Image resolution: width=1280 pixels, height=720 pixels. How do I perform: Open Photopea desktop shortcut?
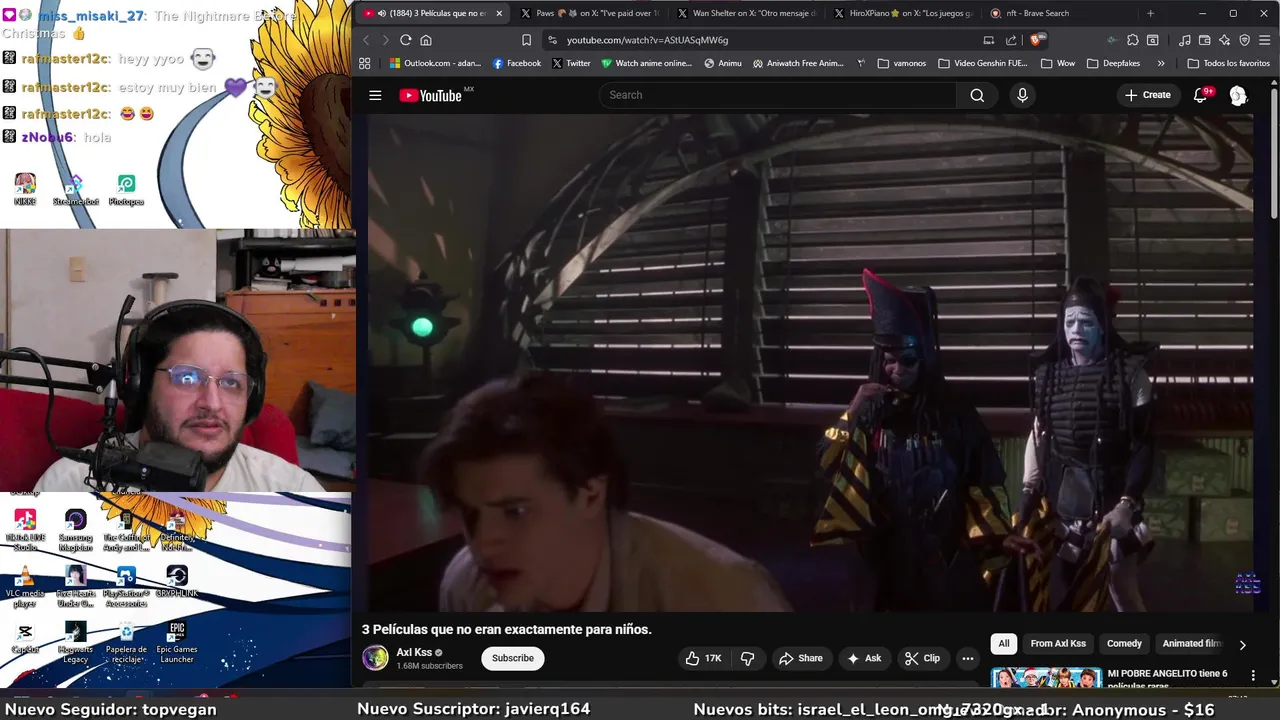(126, 189)
